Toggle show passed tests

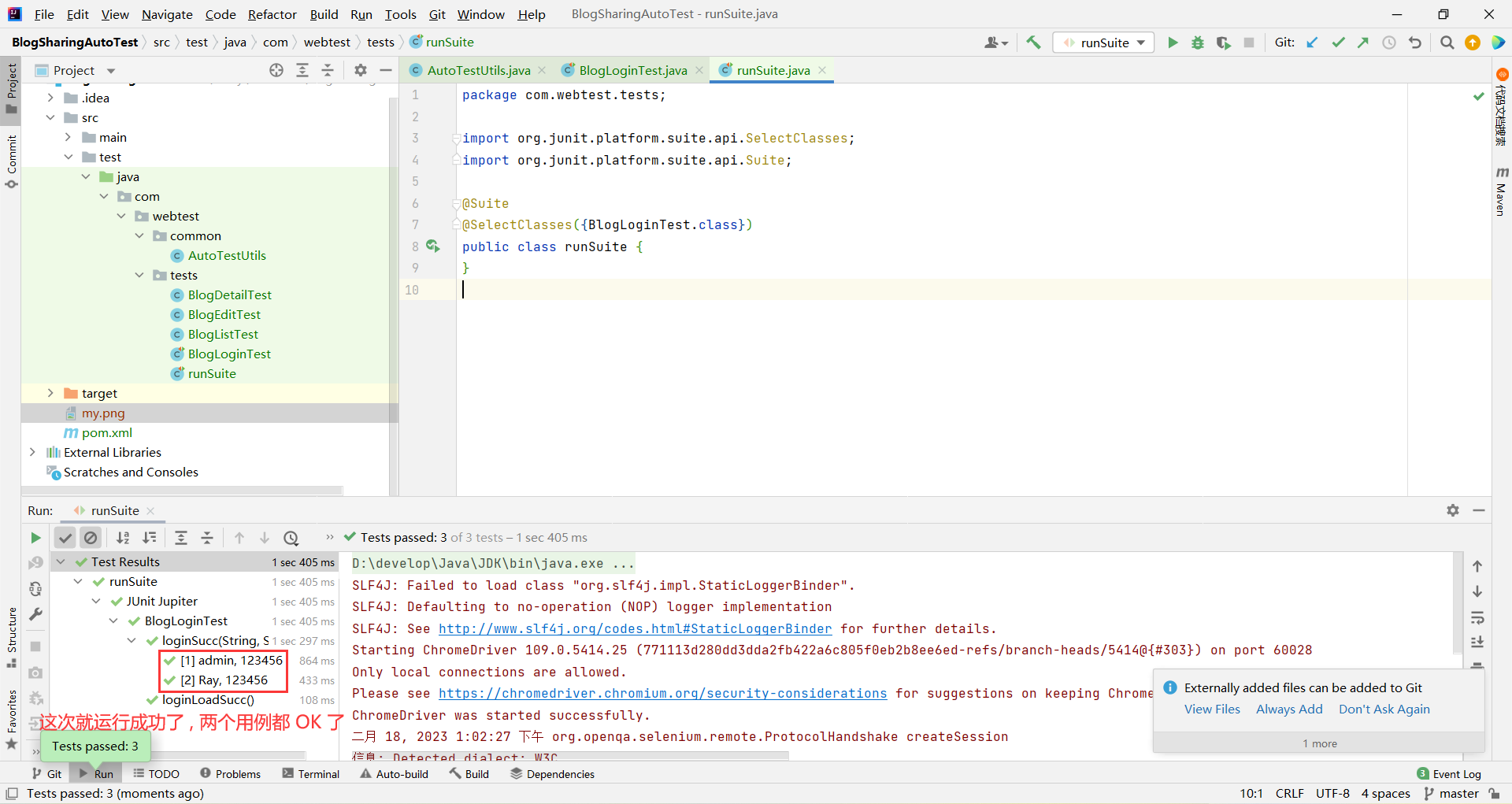[x=65, y=538]
